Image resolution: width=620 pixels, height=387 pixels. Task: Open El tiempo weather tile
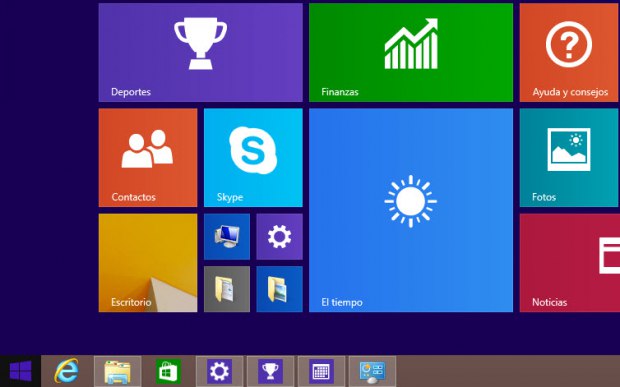[411, 210]
